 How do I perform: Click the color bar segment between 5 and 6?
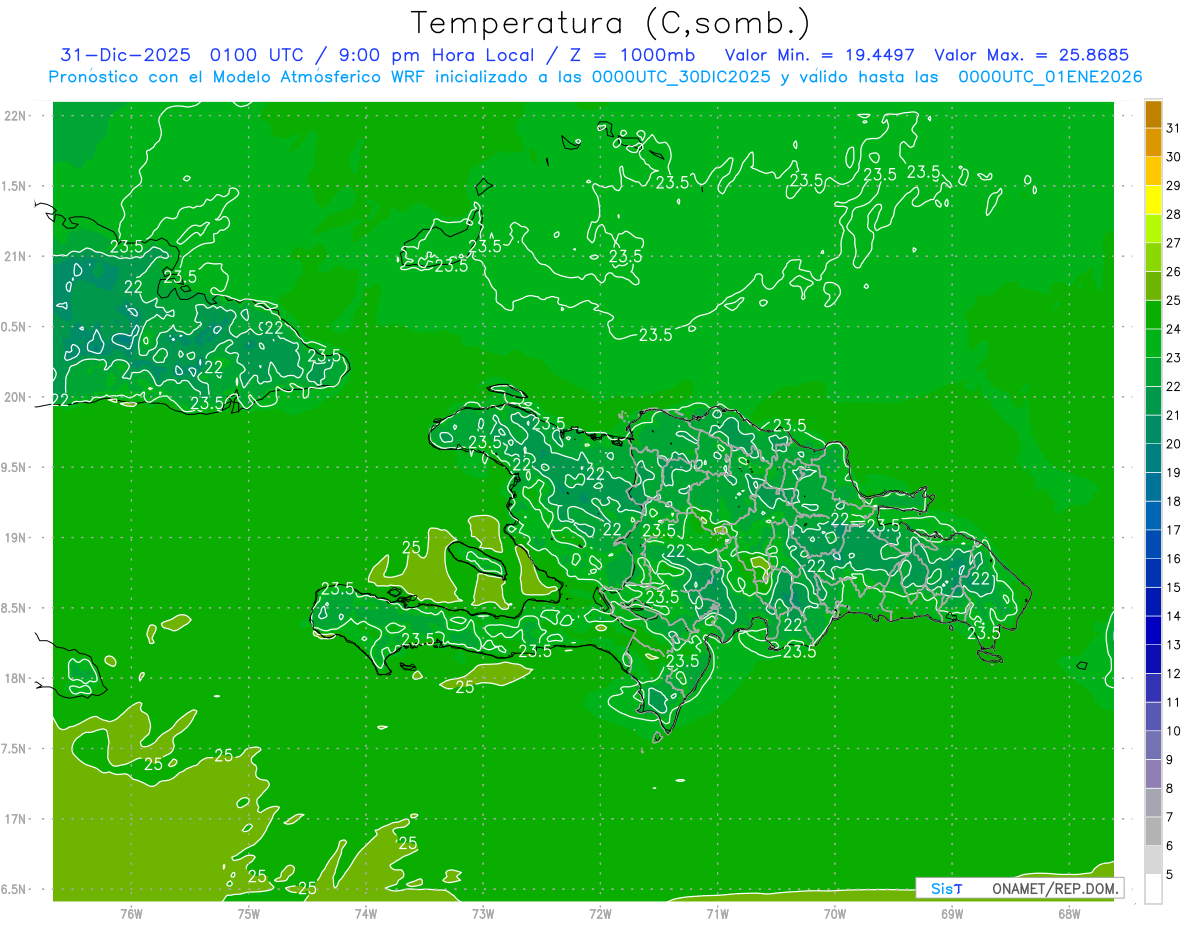click(1153, 860)
